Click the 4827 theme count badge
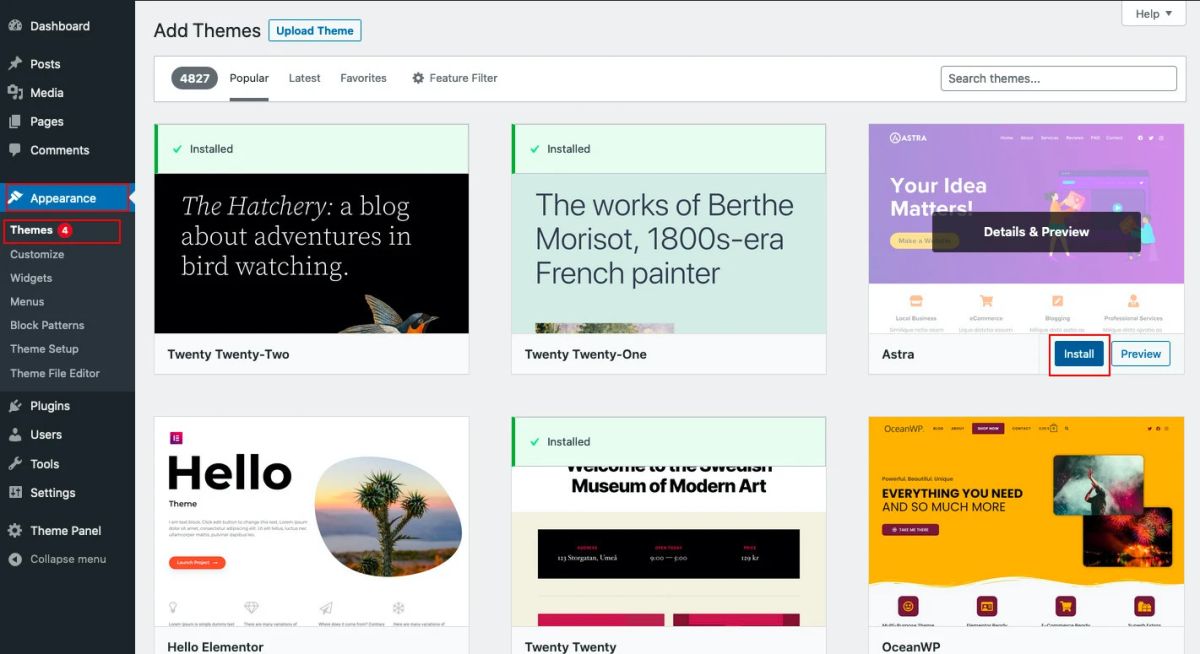Image resolution: width=1200 pixels, height=654 pixels. tap(196, 78)
